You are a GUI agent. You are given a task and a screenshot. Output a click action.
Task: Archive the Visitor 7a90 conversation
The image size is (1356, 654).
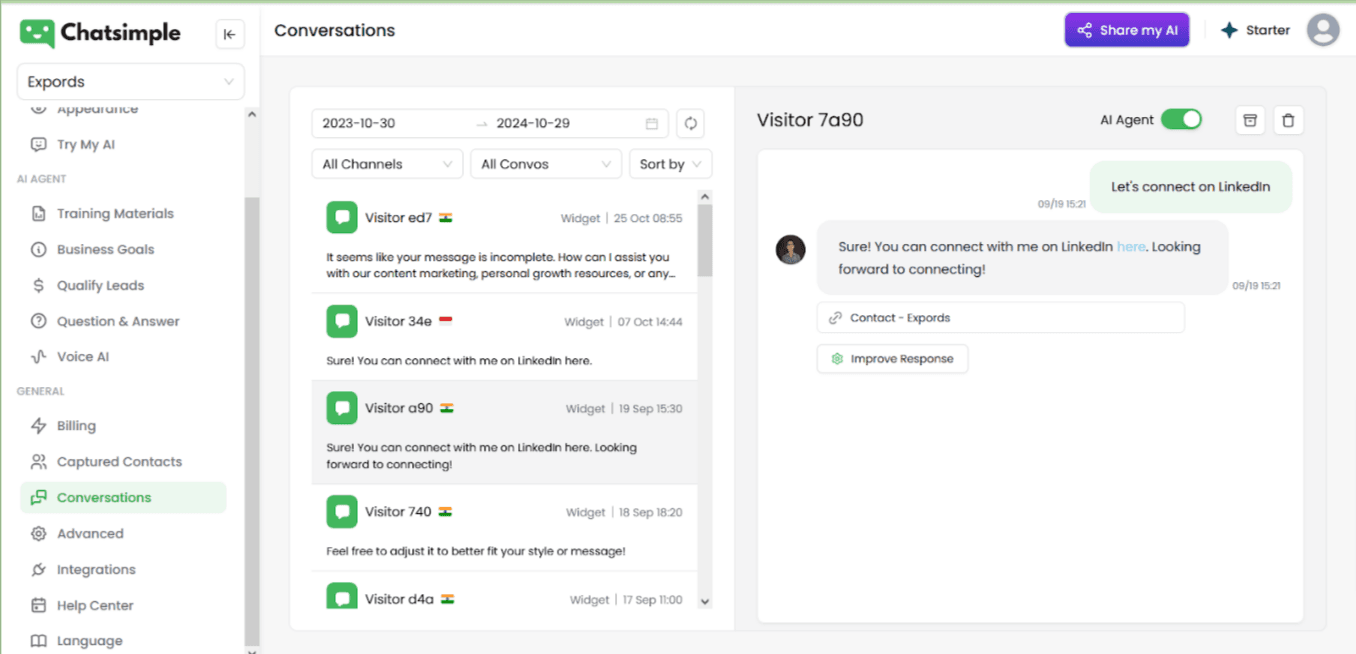tap(1249, 120)
